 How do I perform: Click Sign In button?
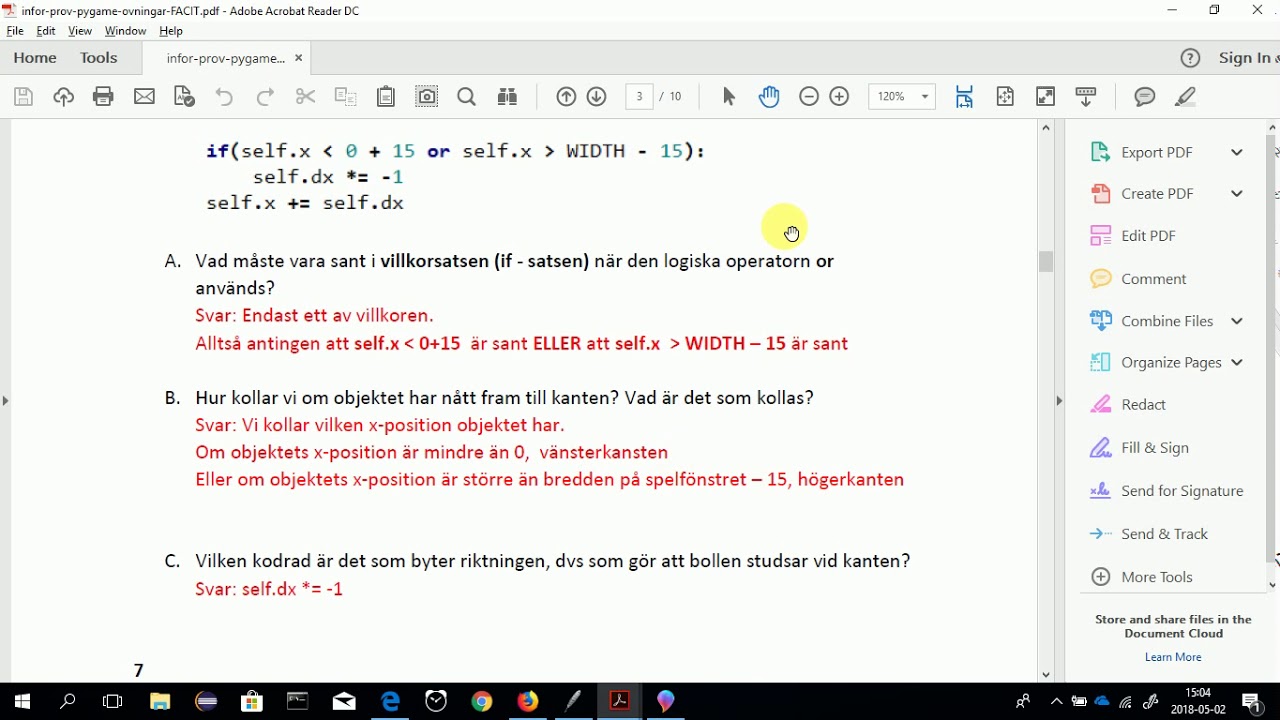(1249, 58)
